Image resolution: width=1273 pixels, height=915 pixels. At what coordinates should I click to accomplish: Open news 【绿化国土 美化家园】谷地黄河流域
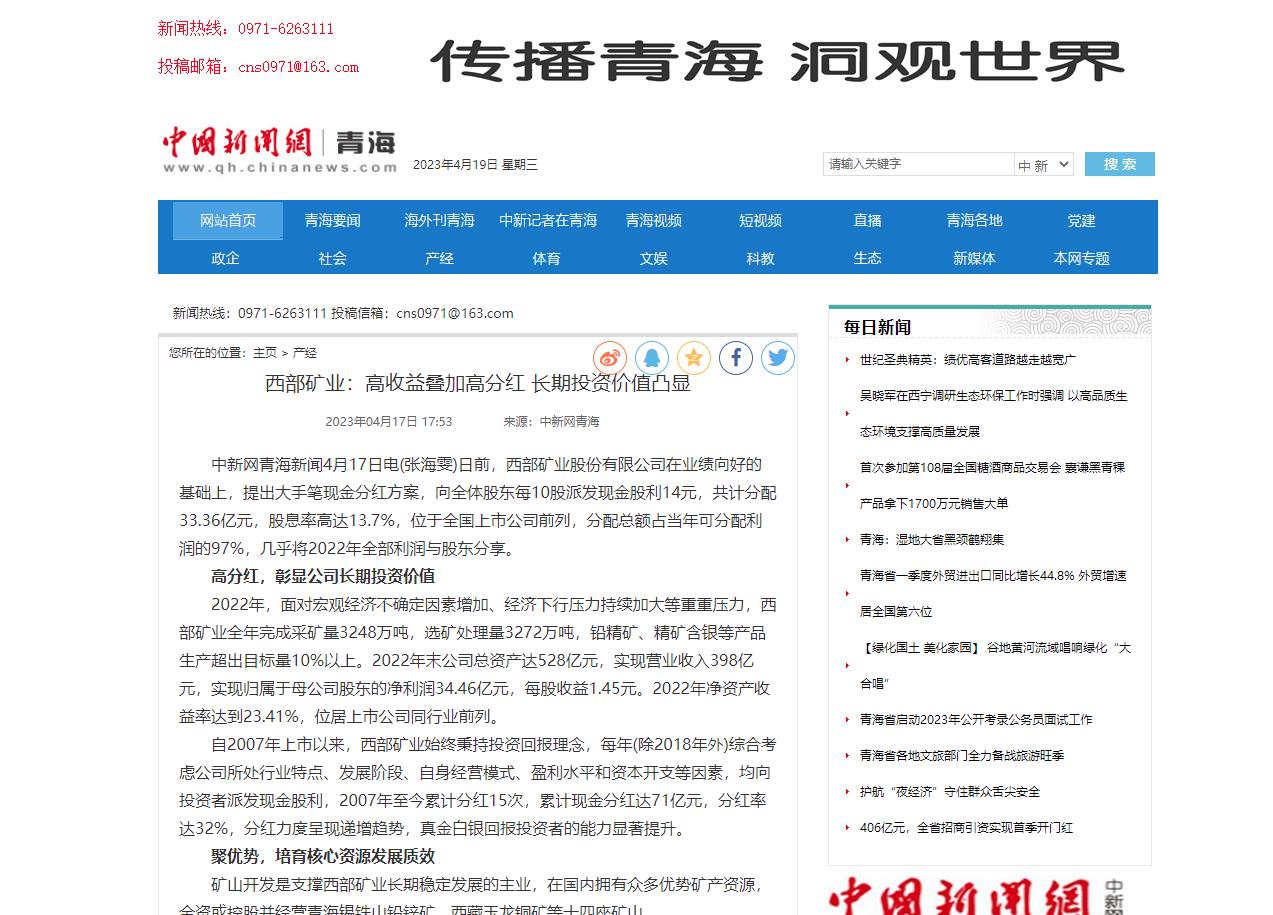click(x=995, y=666)
